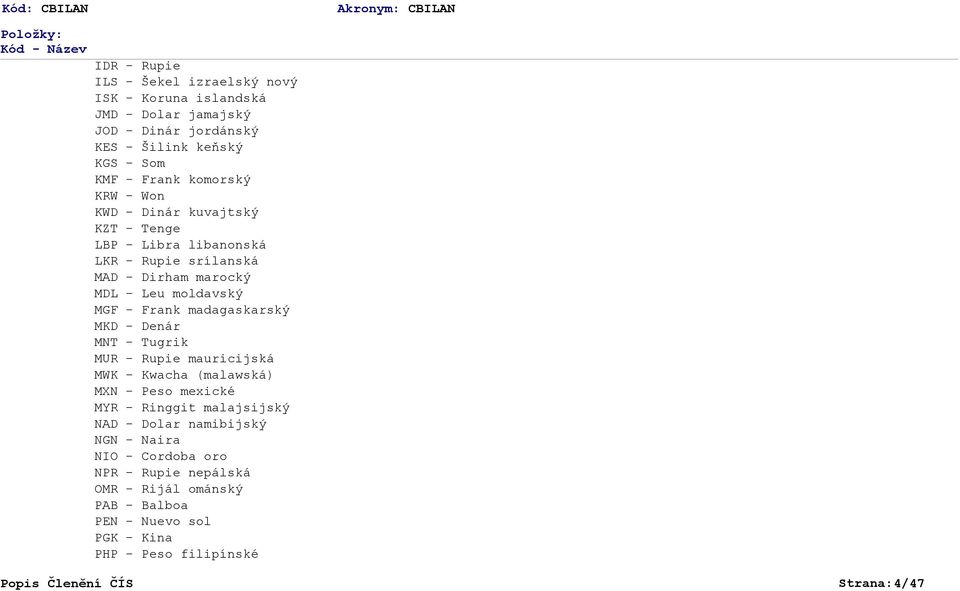The image size is (960, 591).
Task: Click MAD Dirham marocký entry
Action: point(173,277)
